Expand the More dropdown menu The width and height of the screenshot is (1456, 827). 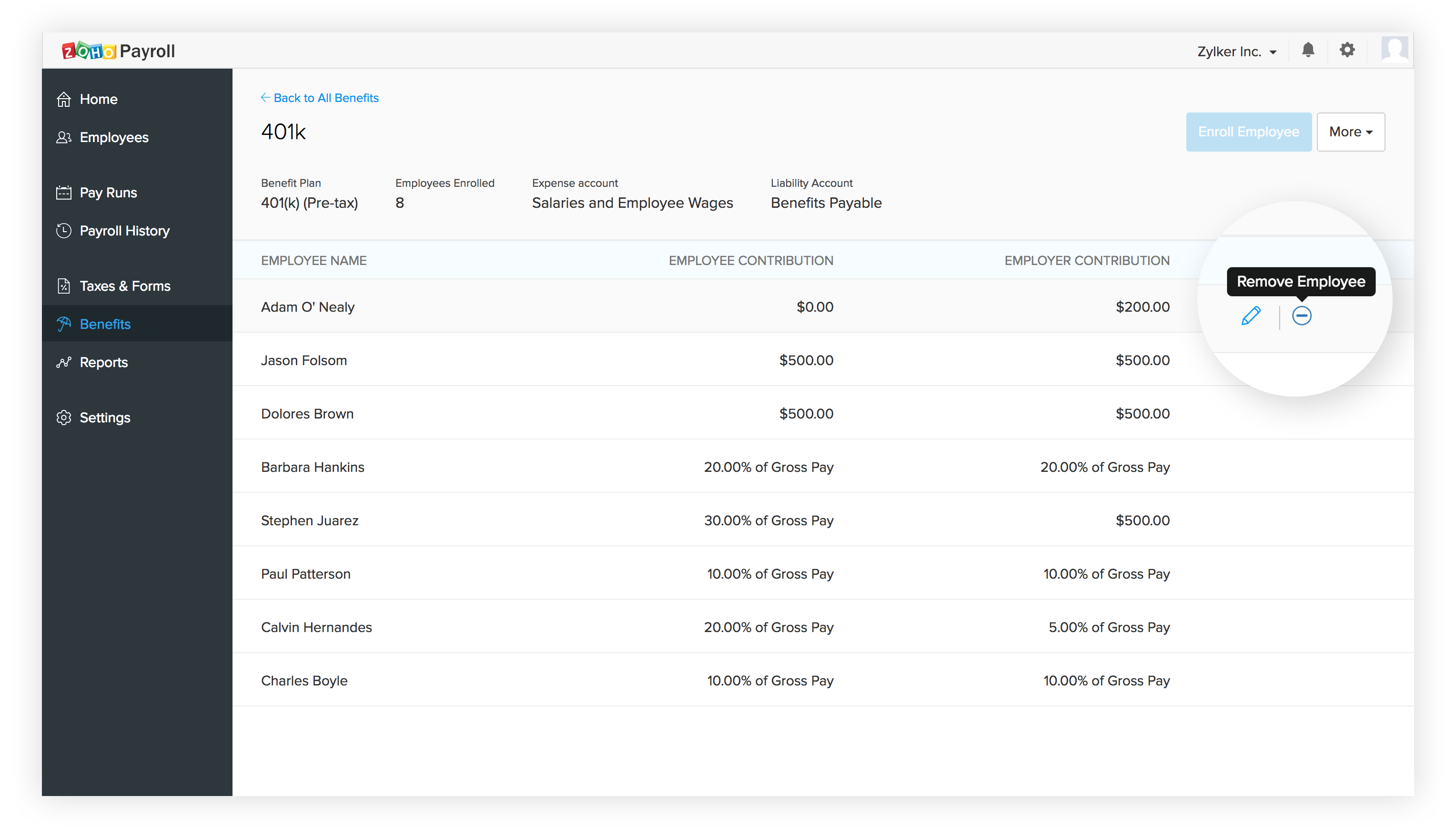(1350, 131)
